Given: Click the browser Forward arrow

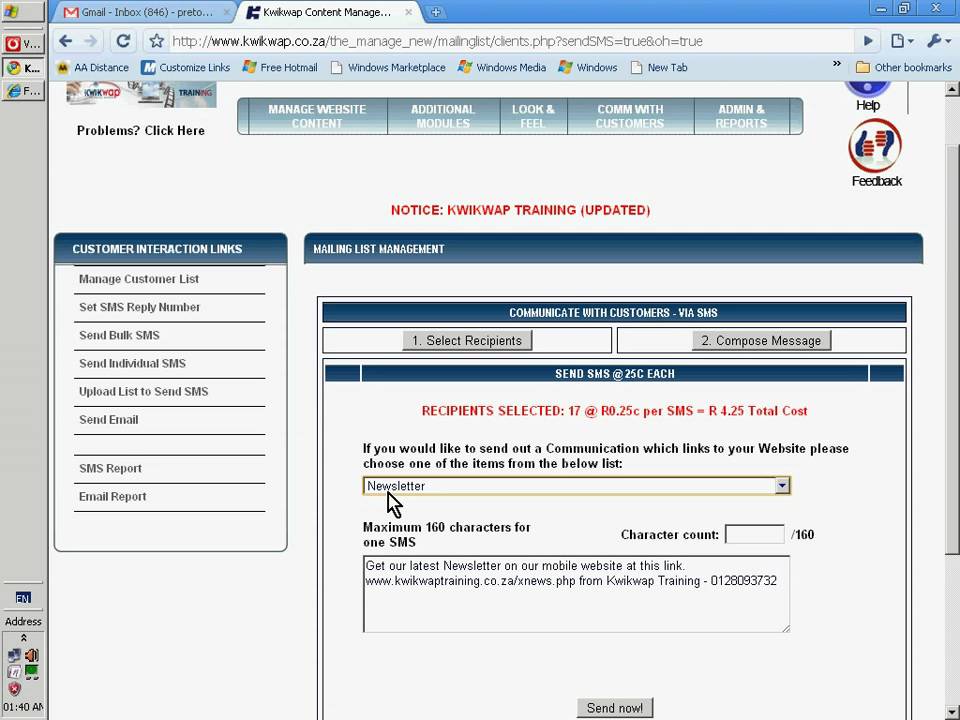Looking at the screenshot, I should point(91,41).
